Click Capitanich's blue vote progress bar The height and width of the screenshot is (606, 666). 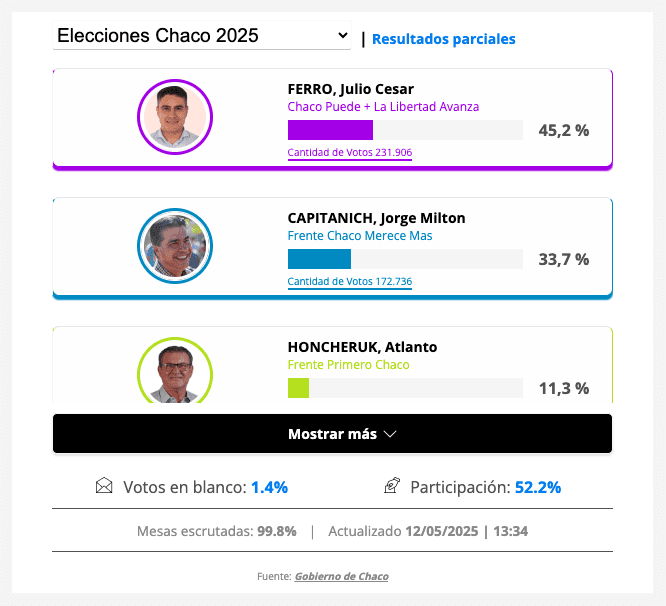tap(319, 259)
